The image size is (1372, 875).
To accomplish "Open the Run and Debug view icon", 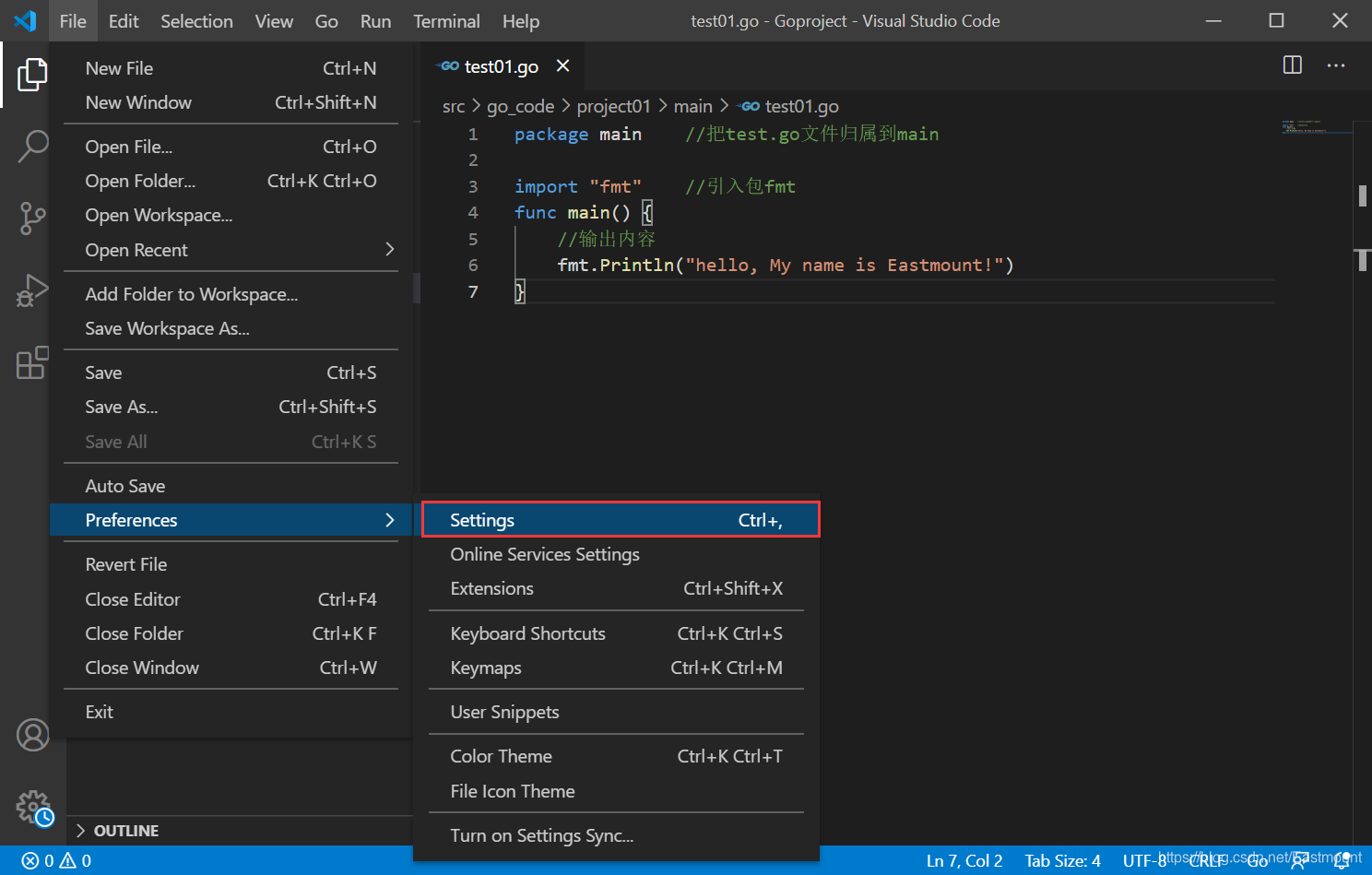I will (x=32, y=290).
